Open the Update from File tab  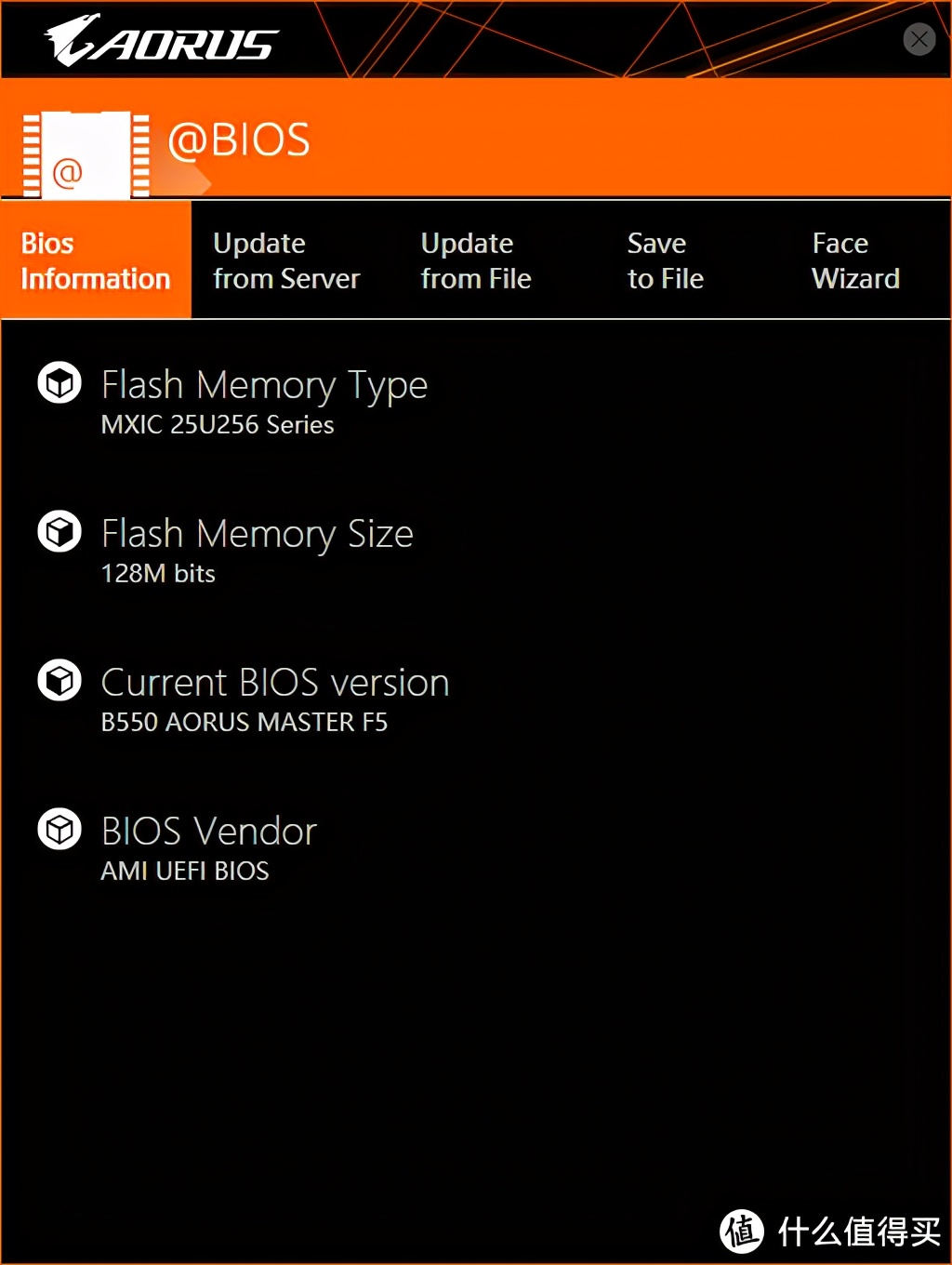click(476, 260)
